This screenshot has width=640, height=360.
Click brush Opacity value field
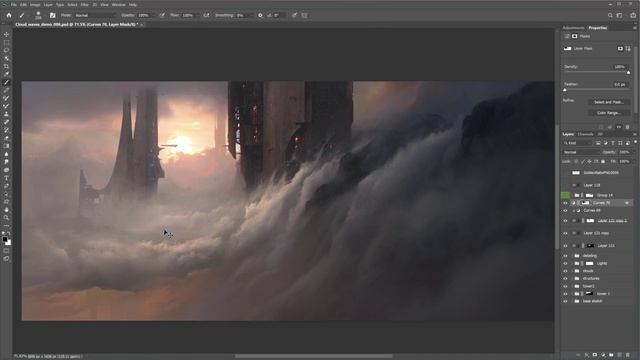(144, 15)
